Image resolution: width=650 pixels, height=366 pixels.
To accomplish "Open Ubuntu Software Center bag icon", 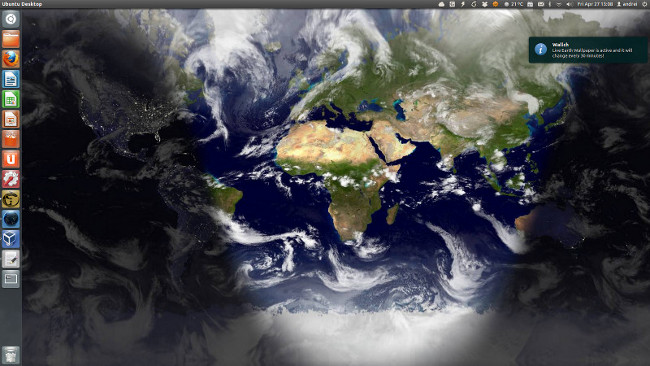I will click(x=11, y=139).
